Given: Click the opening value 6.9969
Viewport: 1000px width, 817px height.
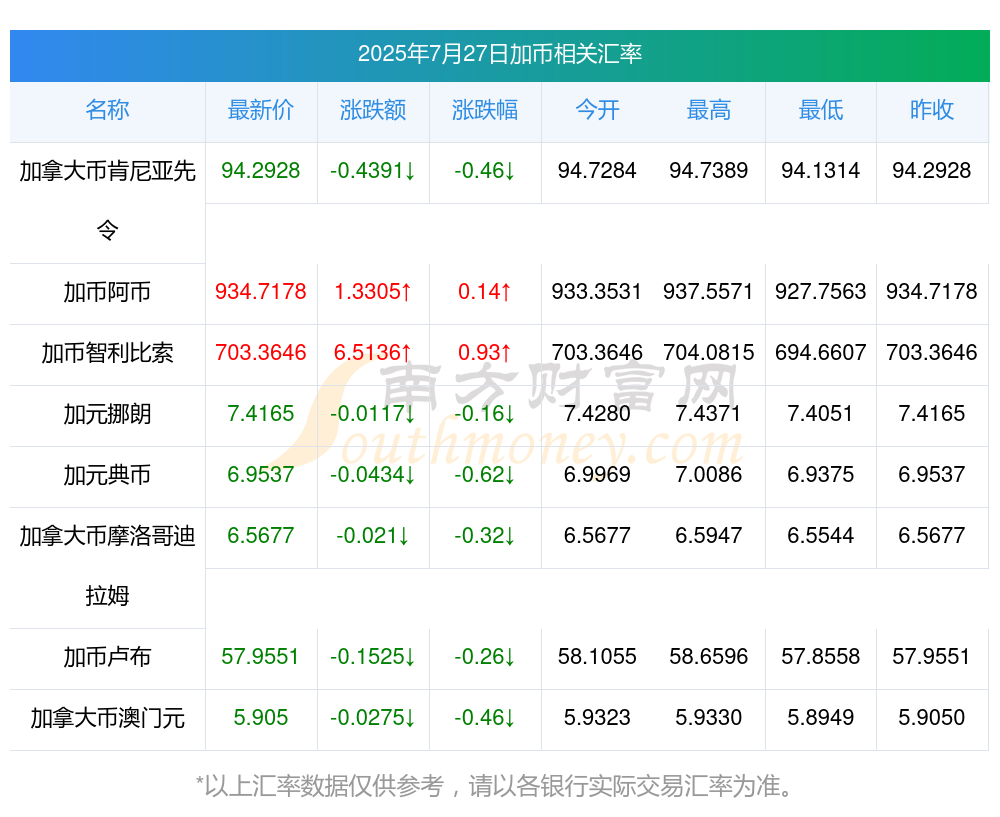Looking at the screenshot, I should 597,475.
